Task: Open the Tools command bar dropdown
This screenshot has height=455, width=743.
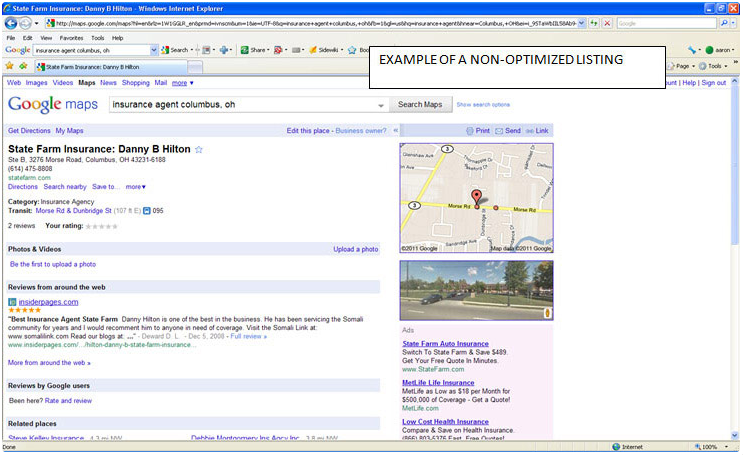Action: [x=713, y=66]
